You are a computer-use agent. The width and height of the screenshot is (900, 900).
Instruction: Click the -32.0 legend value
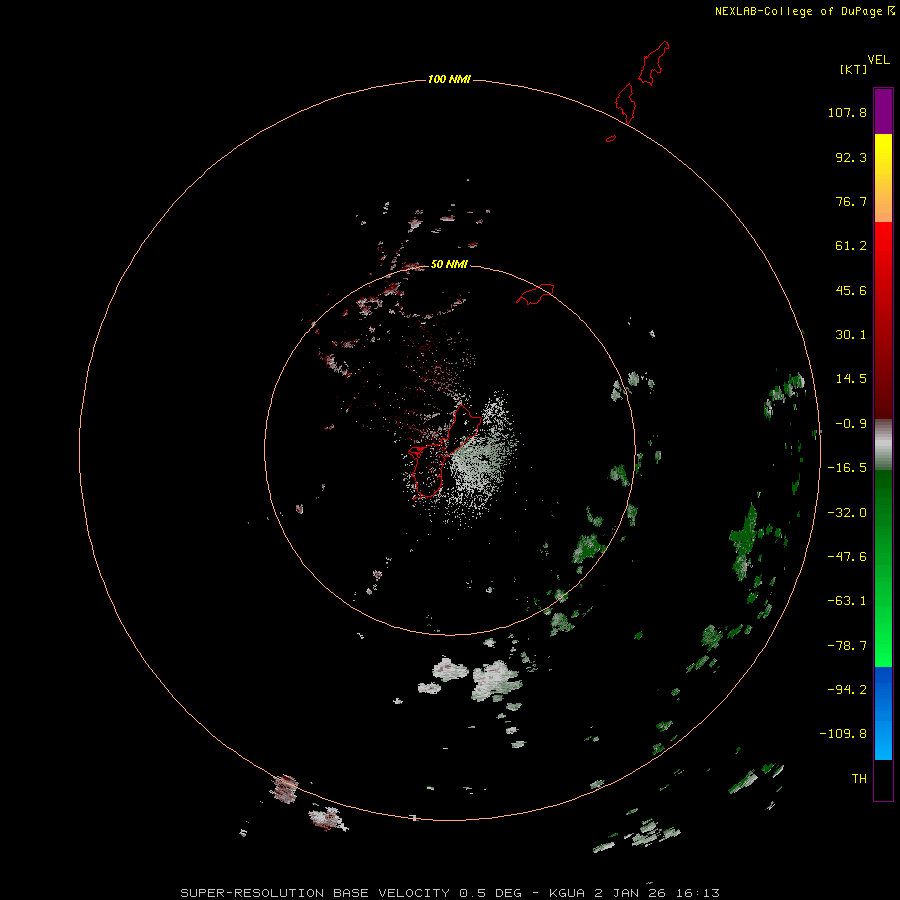pyautogui.click(x=847, y=513)
